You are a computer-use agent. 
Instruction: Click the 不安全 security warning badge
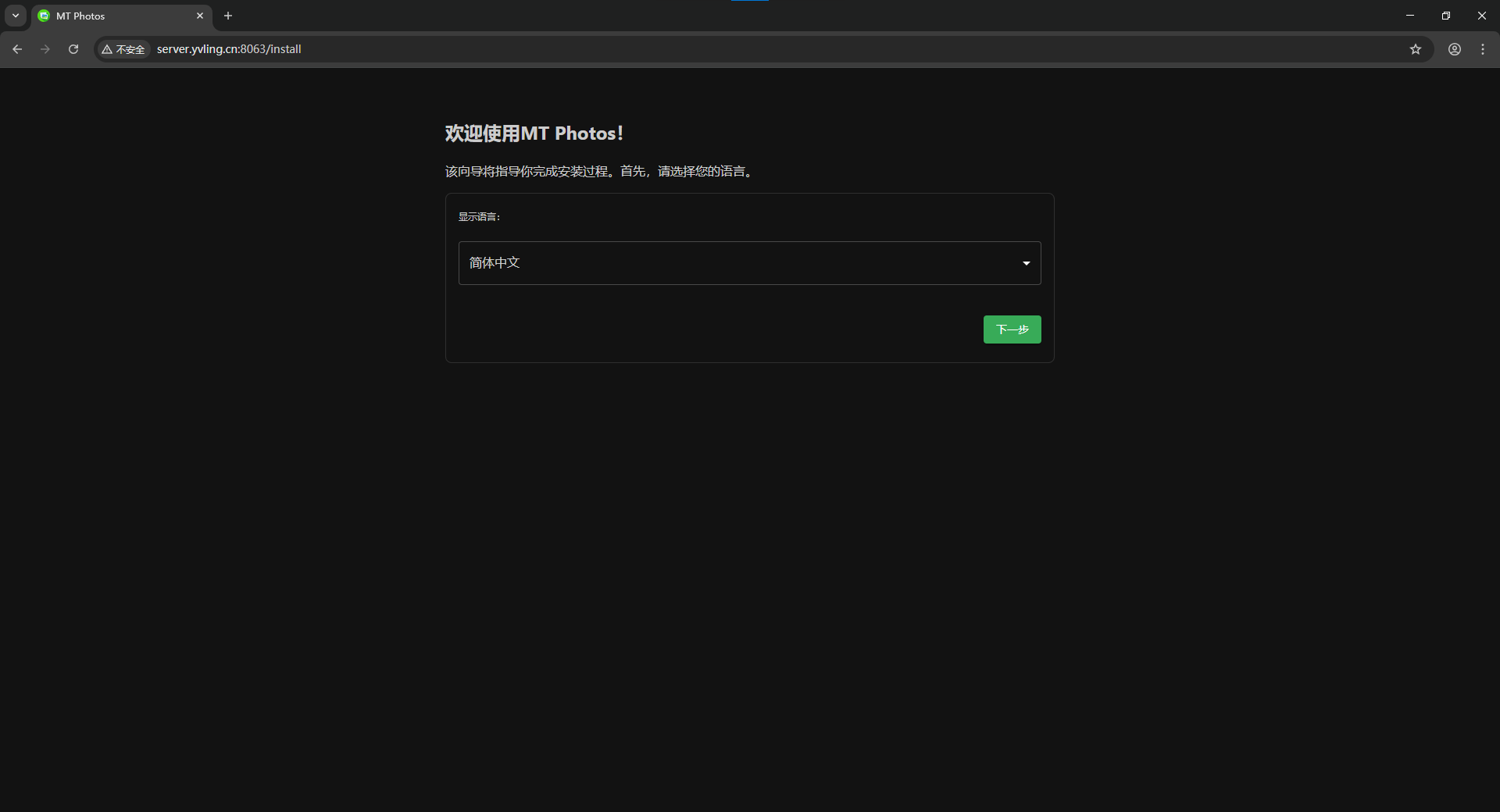pos(123,49)
